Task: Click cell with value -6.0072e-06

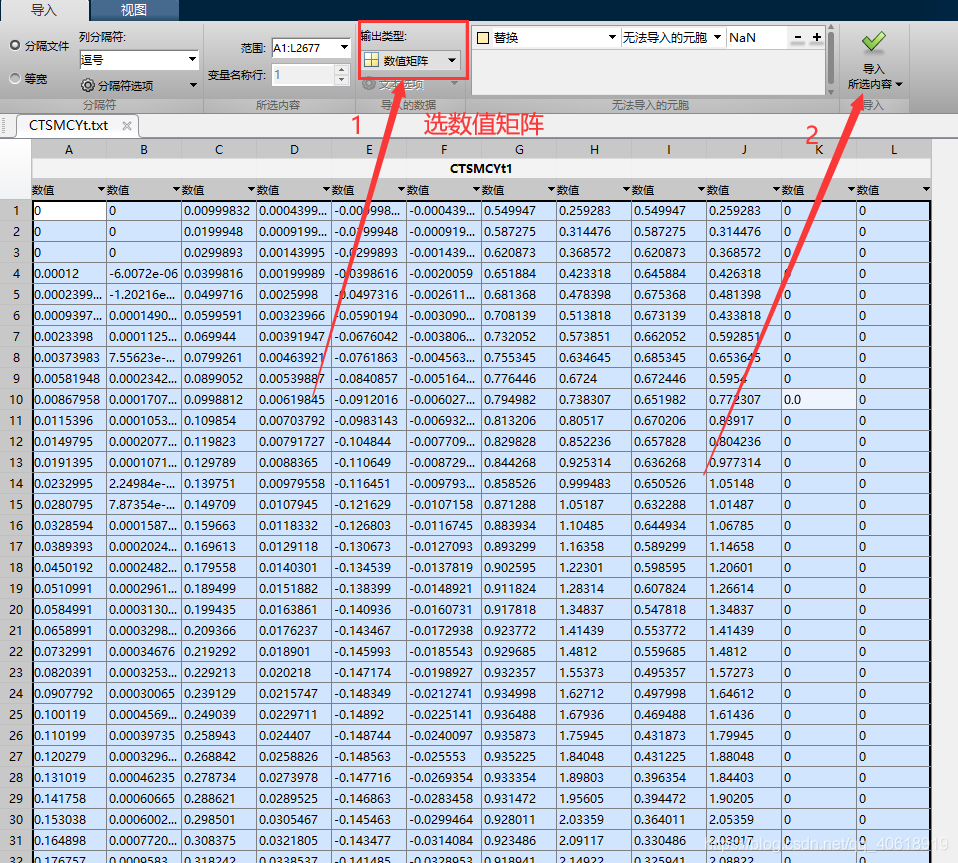Action: coord(144,274)
